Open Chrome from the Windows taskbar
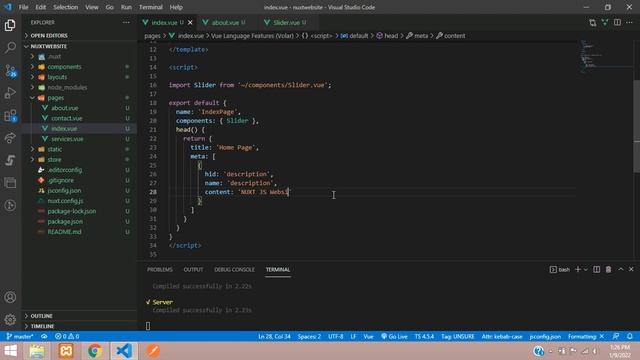This screenshot has width=640, height=360. click(95, 351)
